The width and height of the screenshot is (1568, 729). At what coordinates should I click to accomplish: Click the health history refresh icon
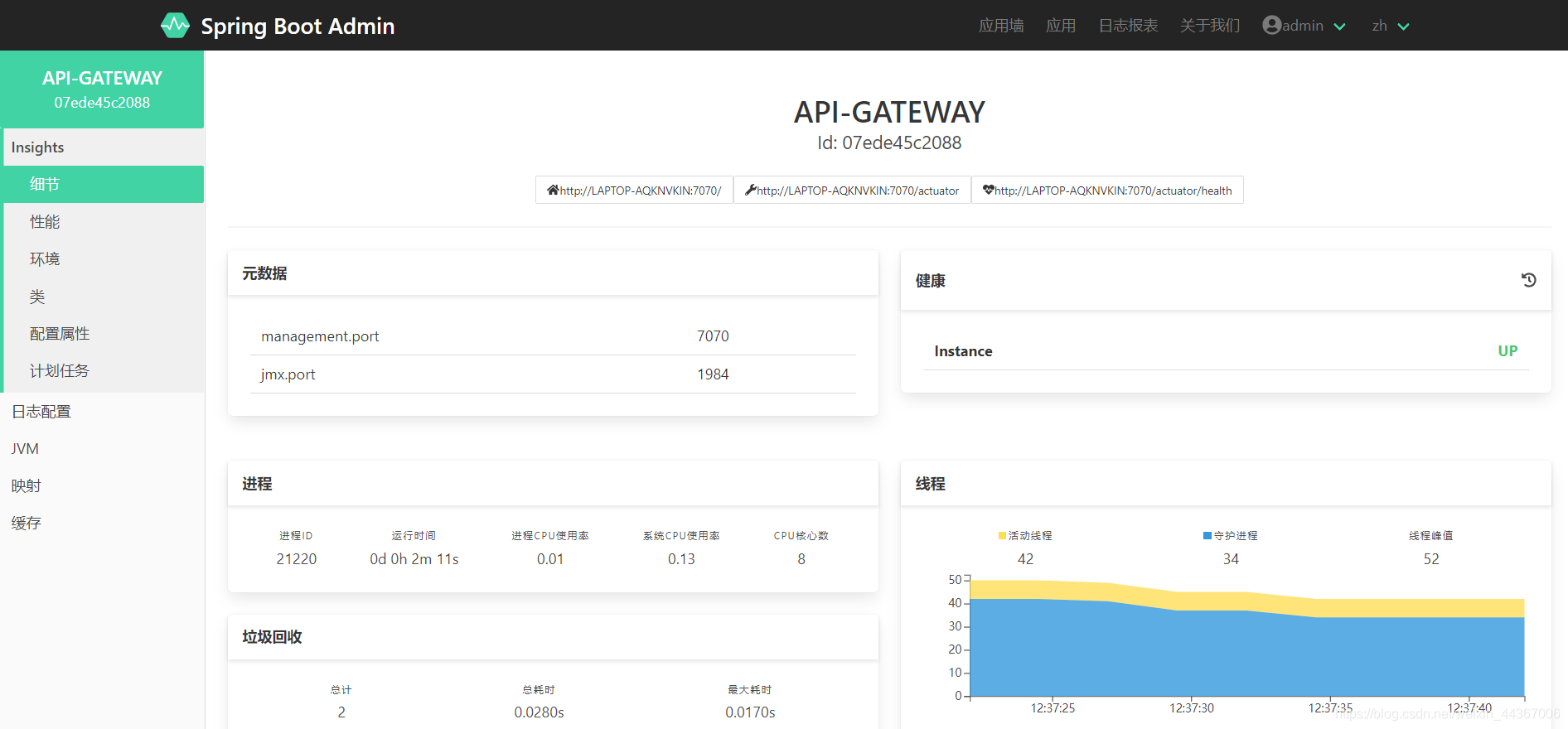[x=1529, y=280]
